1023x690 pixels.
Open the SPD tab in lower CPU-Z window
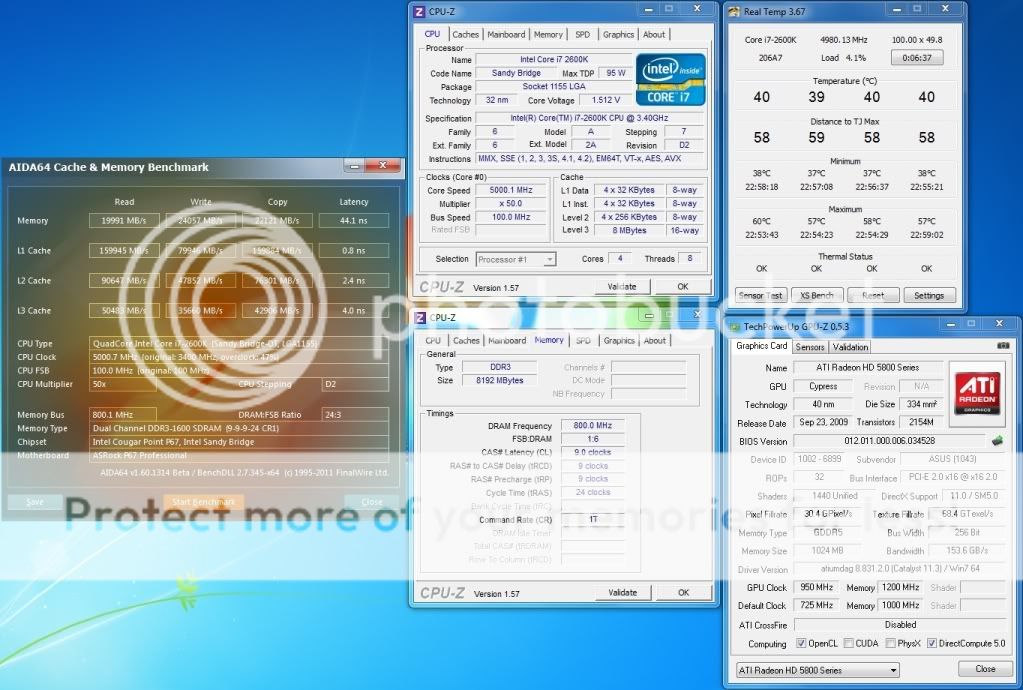583,340
